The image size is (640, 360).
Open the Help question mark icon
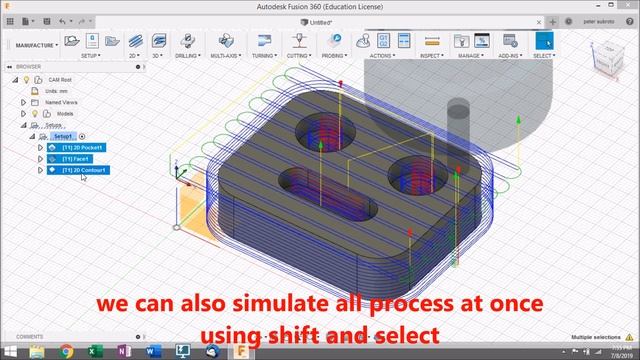(629, 22)
